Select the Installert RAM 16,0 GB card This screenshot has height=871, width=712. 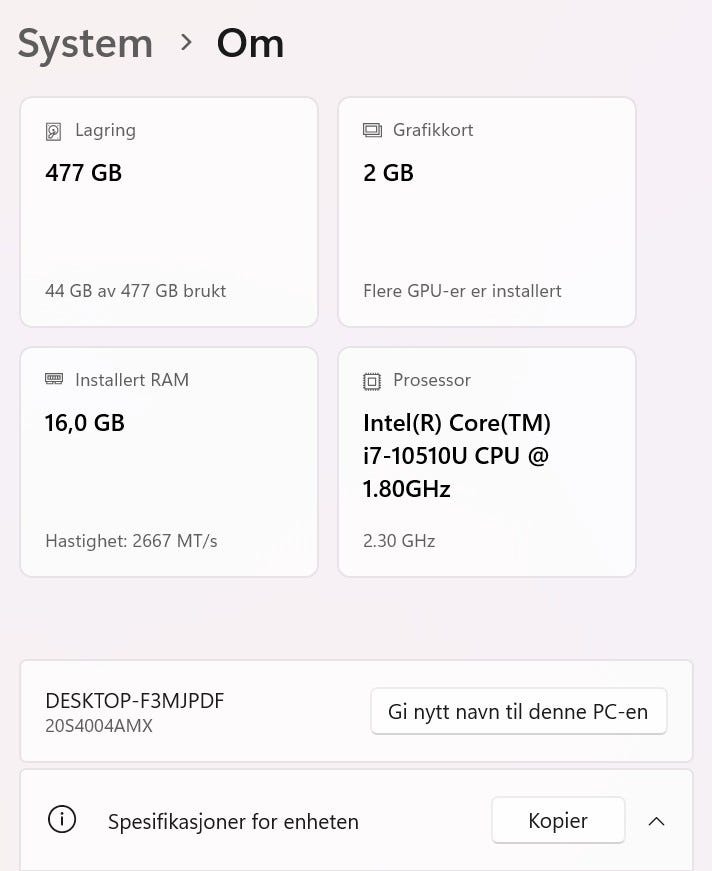tap(169, 461)
